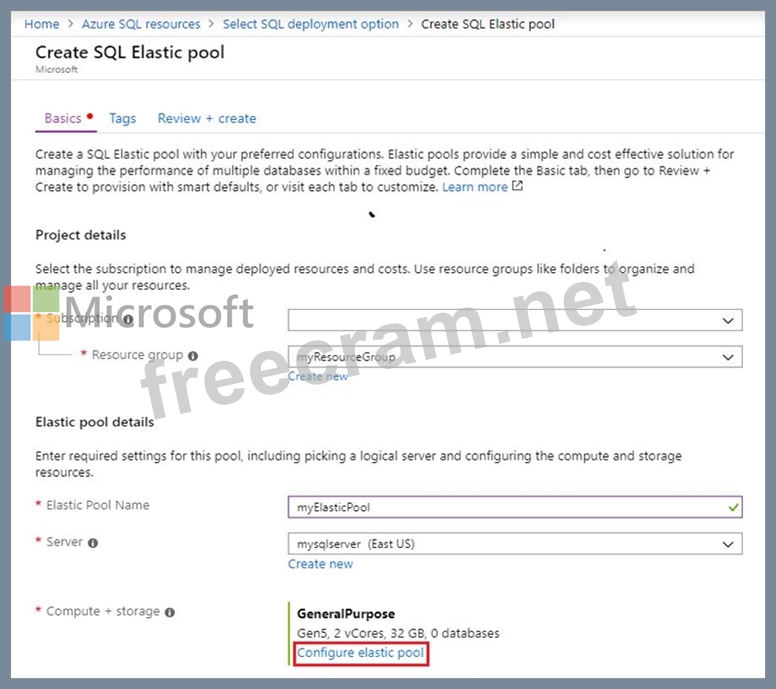The height and width of the screenshot is (689, 776).
Task: Click 'Gen5, 2 vCores, 32 GB, 0 databases' text
Action: [398, 633]
